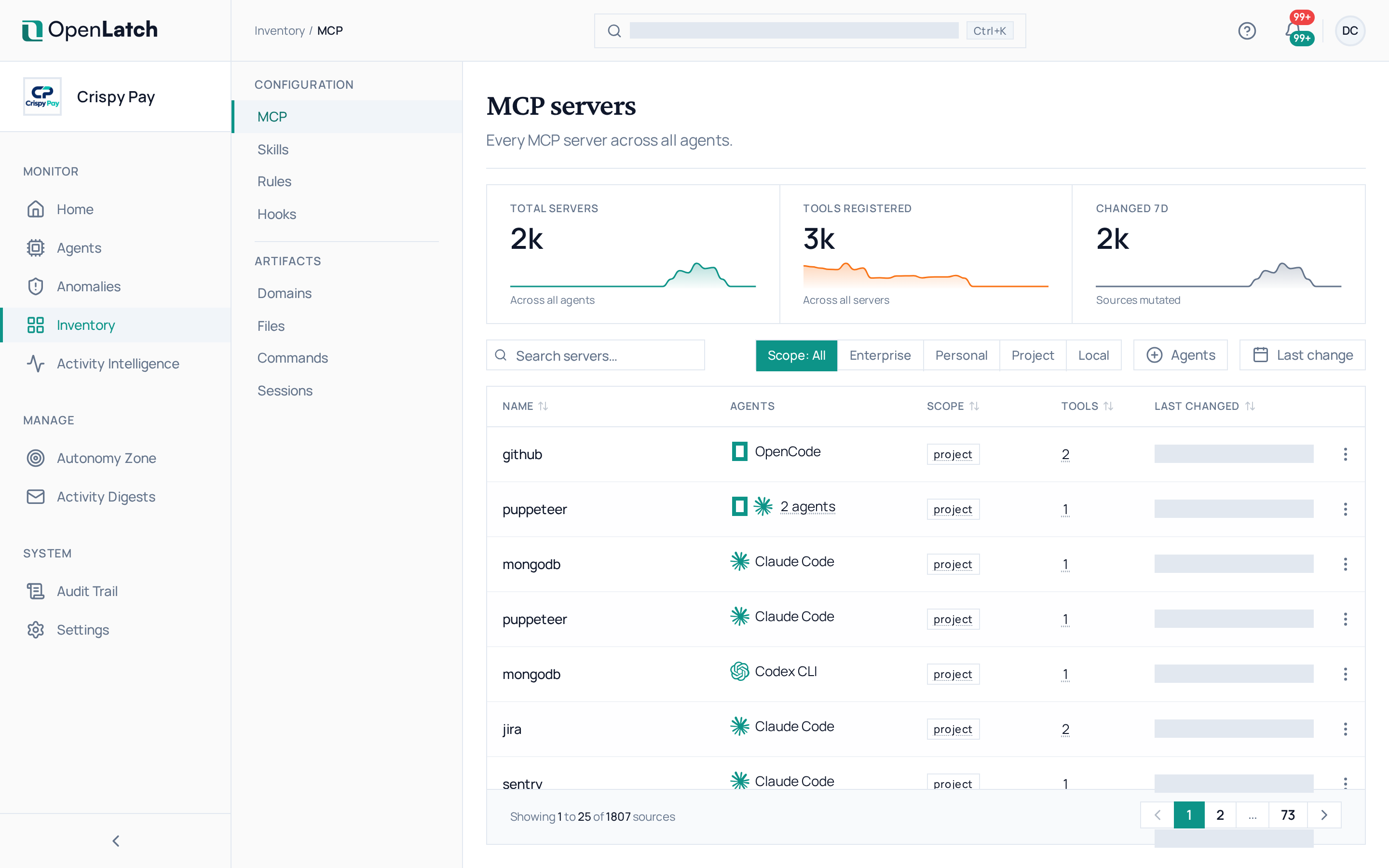Open the github server row name
Image resolution: width=1389 pixels, height=868 pixels.
(522, 454)
